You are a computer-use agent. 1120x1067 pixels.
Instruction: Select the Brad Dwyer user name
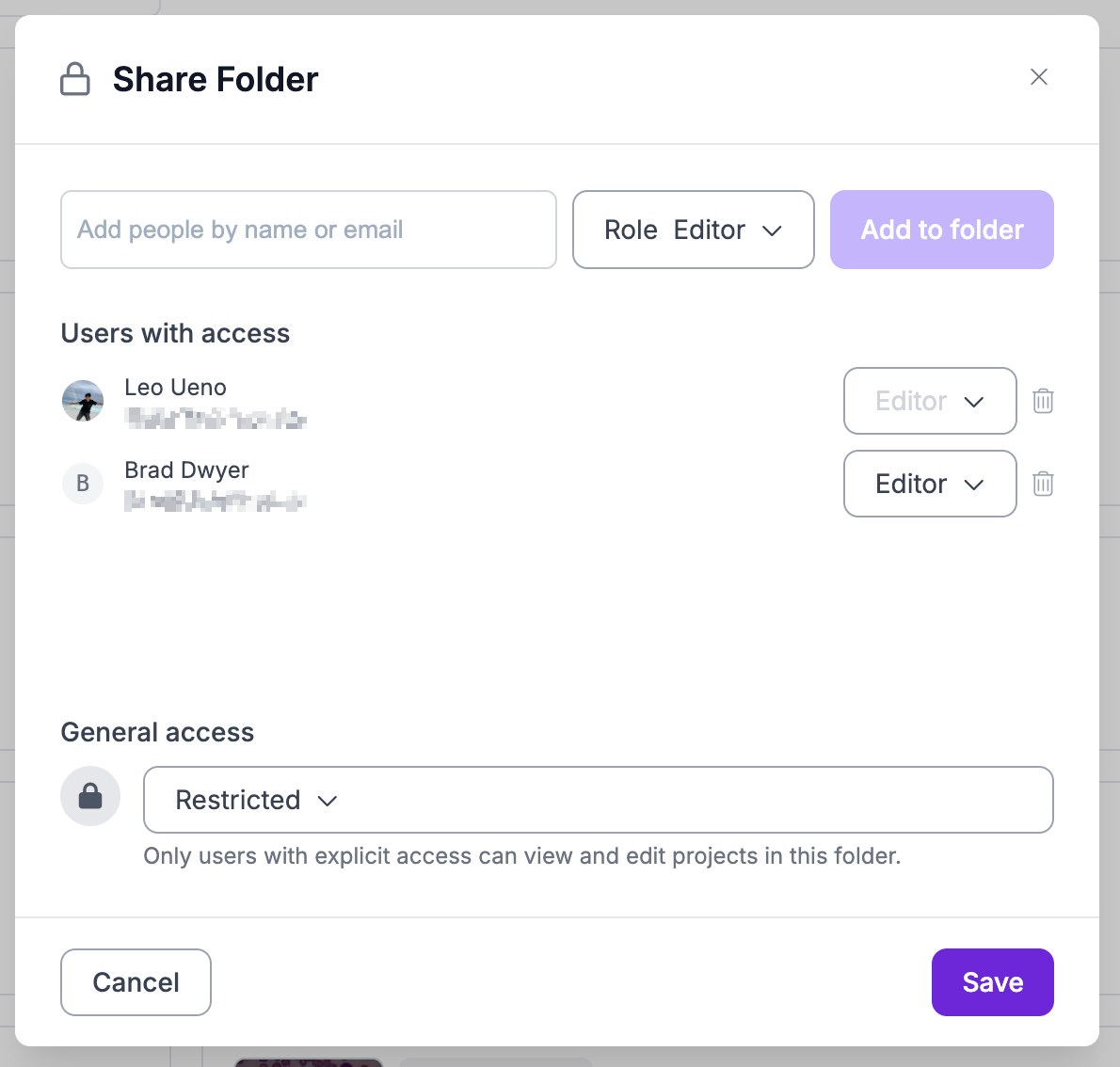pos(187,470)
